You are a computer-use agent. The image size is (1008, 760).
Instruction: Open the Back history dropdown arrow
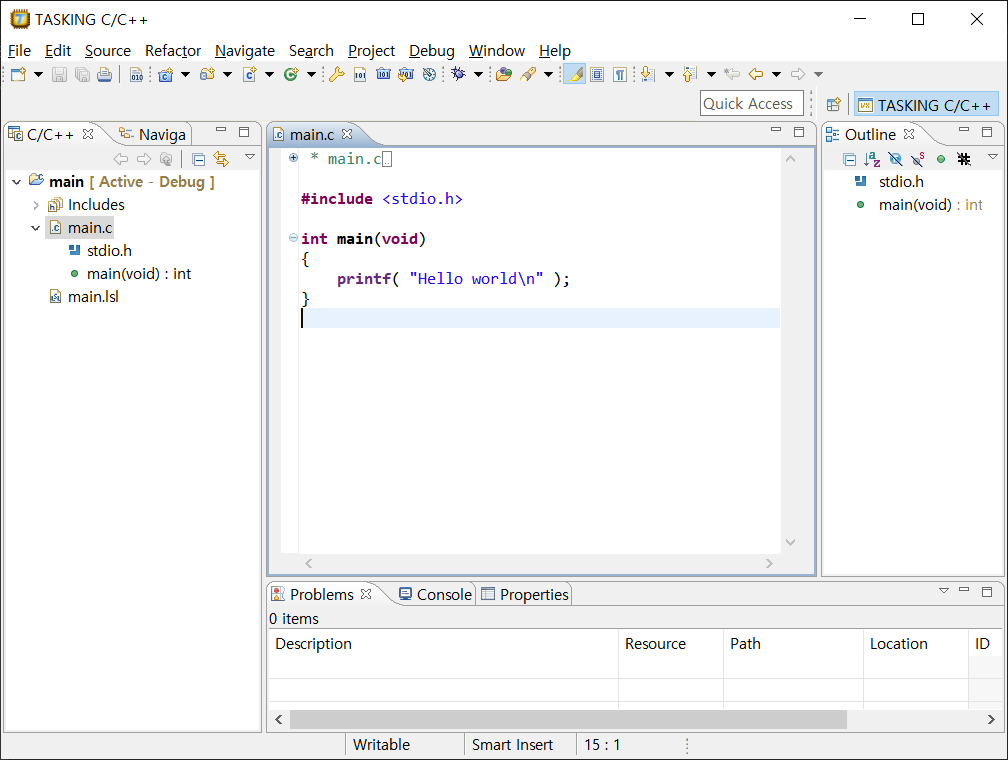click(x=777, y=75)
